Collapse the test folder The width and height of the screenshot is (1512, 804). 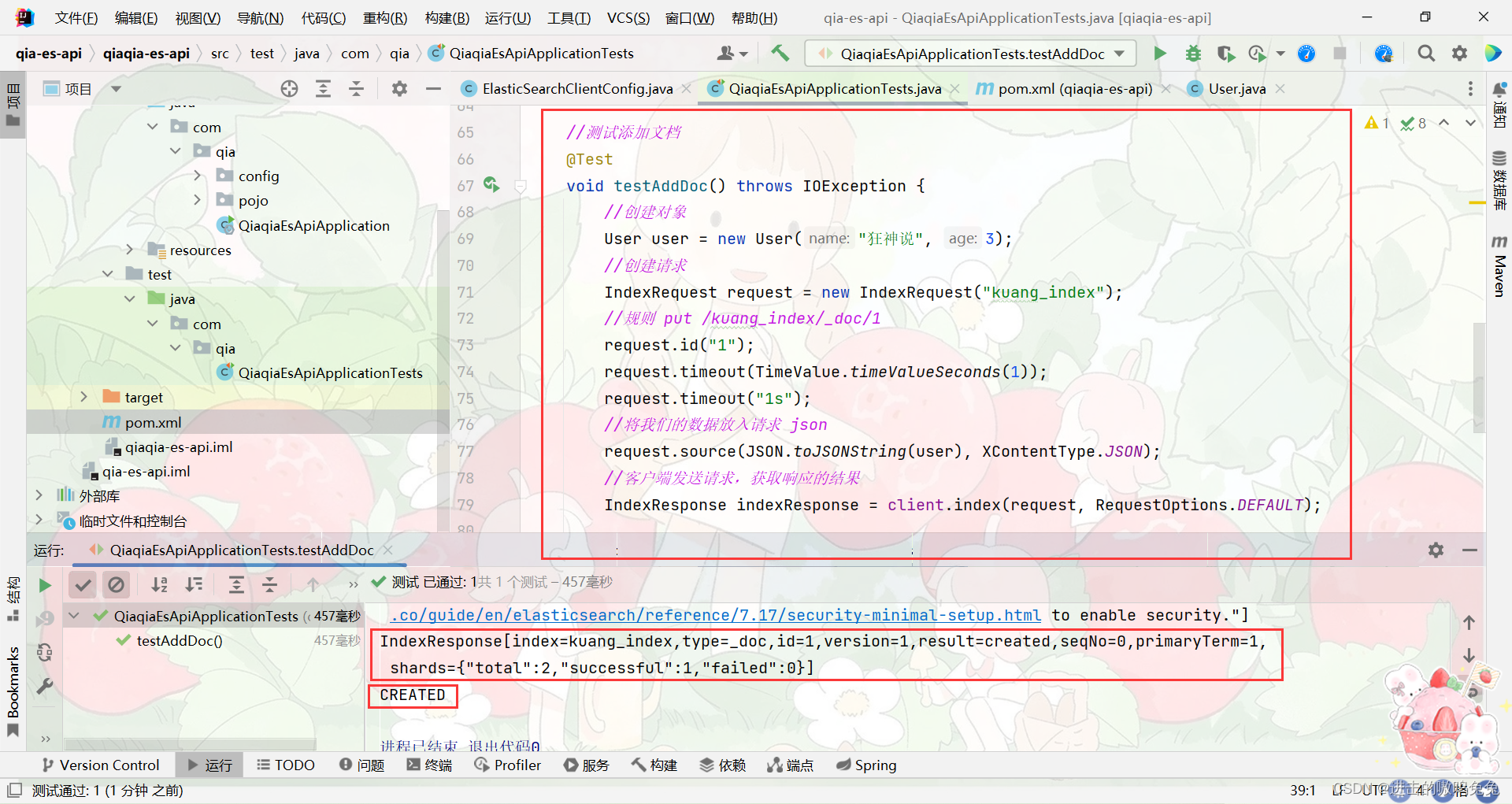(x=107, y=274)
